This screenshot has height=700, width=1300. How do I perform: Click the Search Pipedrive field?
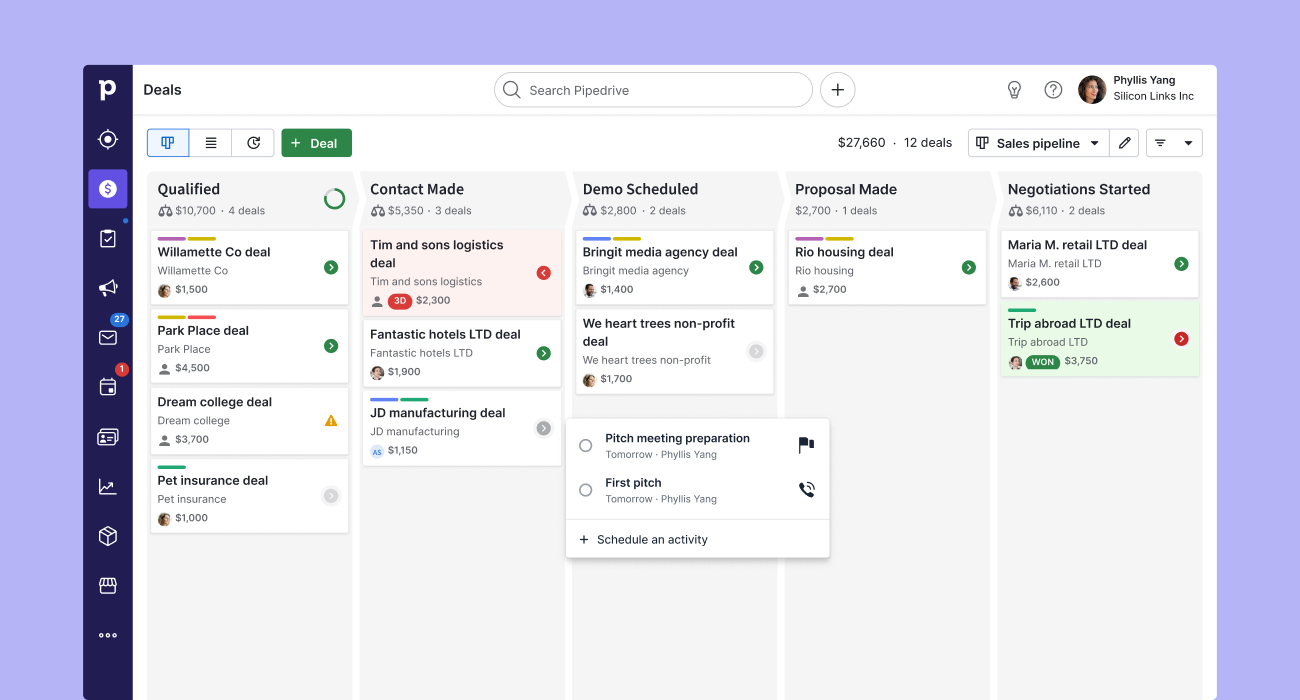click(x=653, y=90)
